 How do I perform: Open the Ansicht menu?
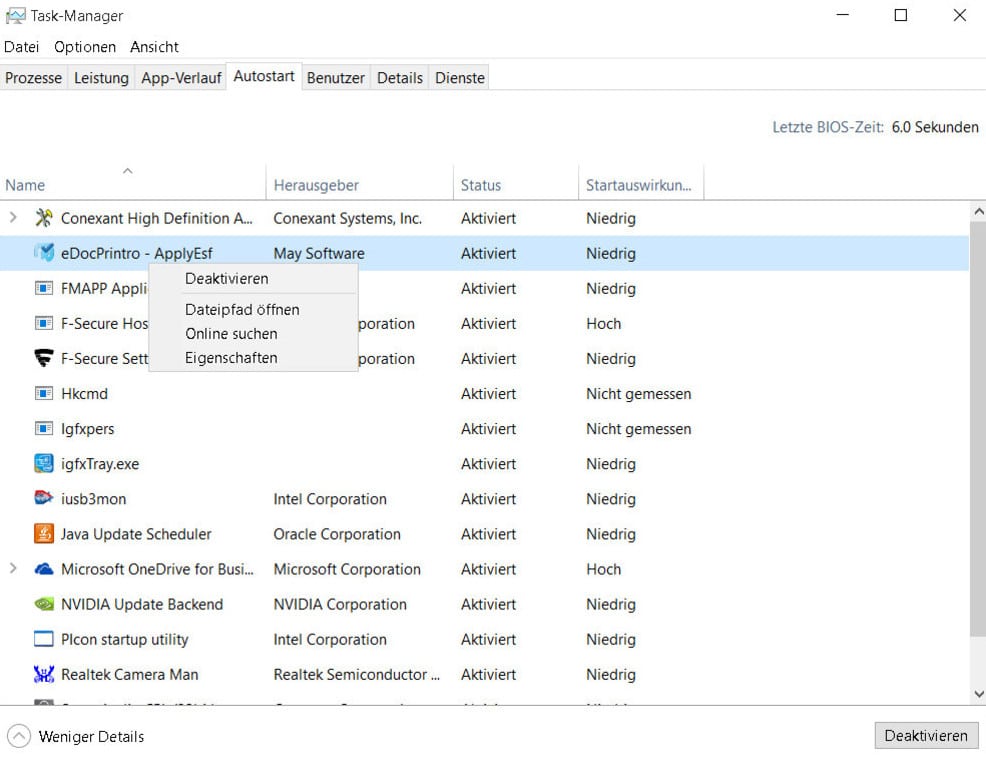click(x=155, y=47)
